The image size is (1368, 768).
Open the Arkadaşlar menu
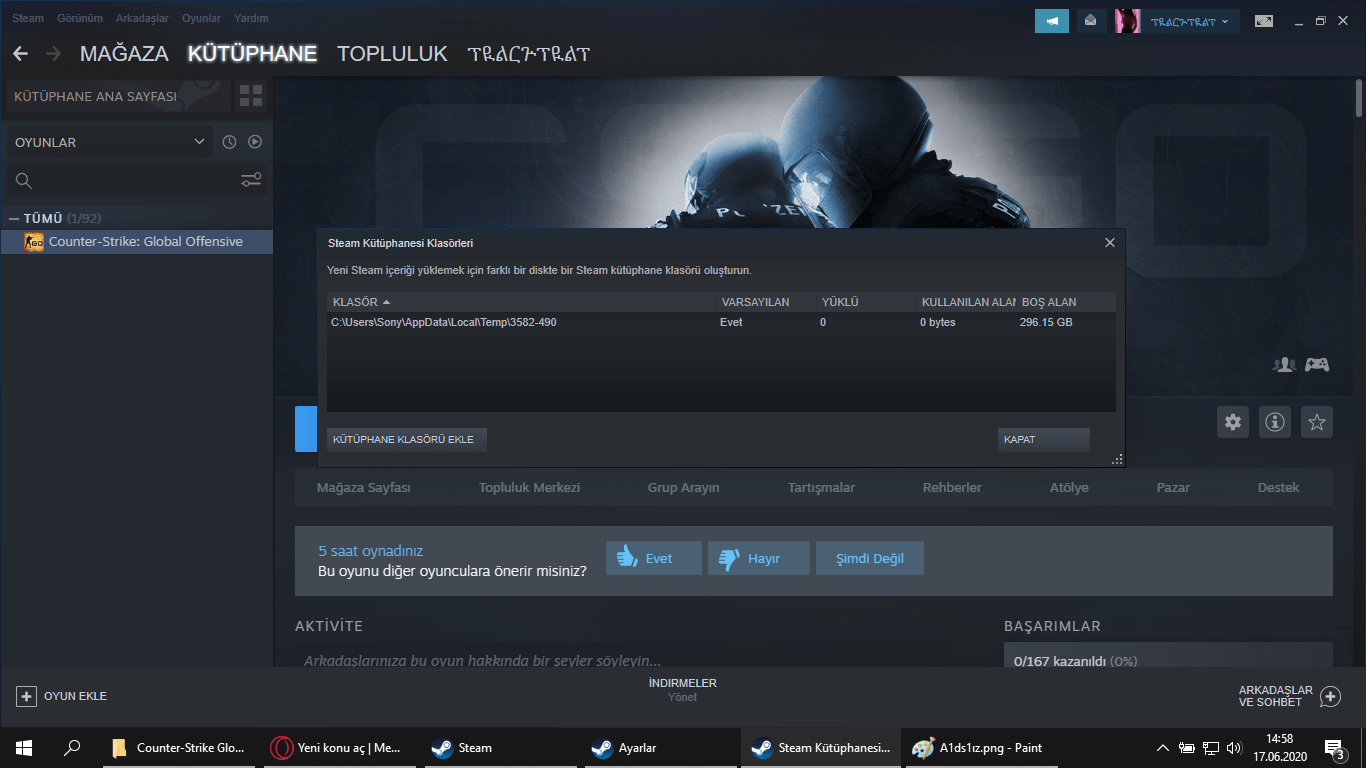tap(142, 18)
